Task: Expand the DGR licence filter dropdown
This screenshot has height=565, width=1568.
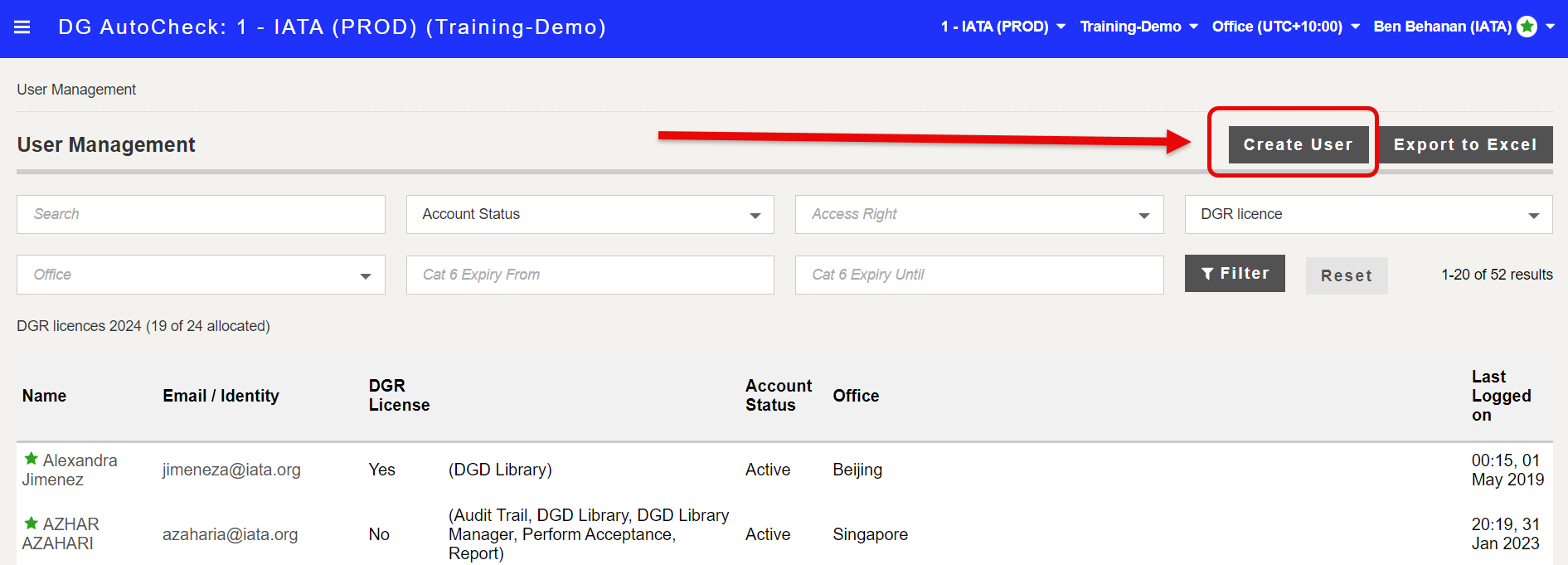Action: tap(1368, 214)
